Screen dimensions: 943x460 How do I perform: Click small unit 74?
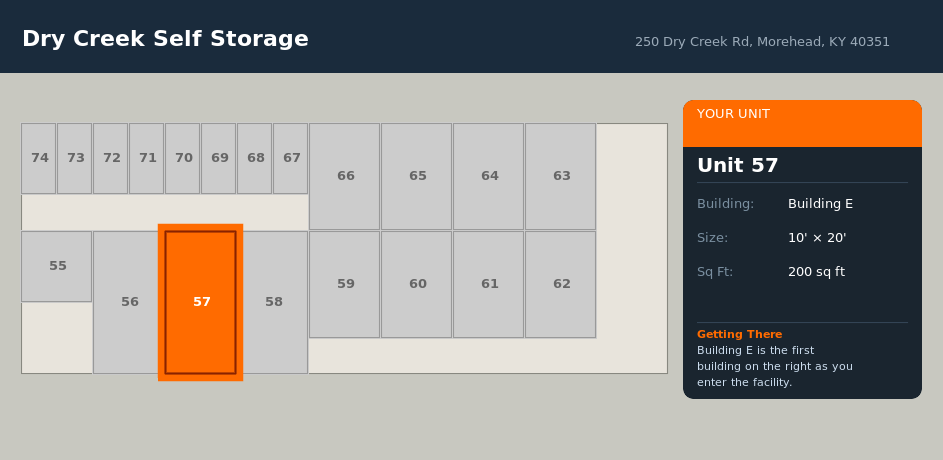coord(39,158)
